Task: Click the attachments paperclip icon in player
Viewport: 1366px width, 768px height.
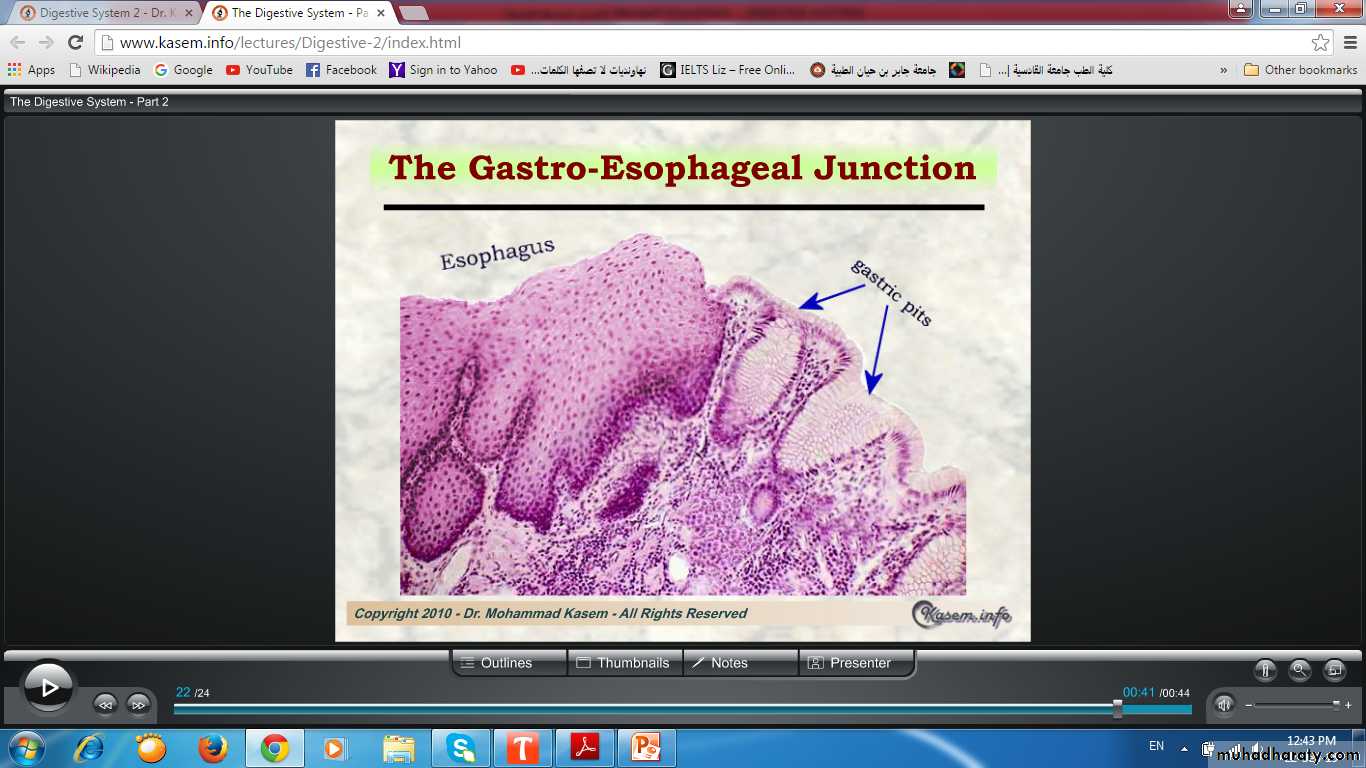Action: pos(1265,671)
